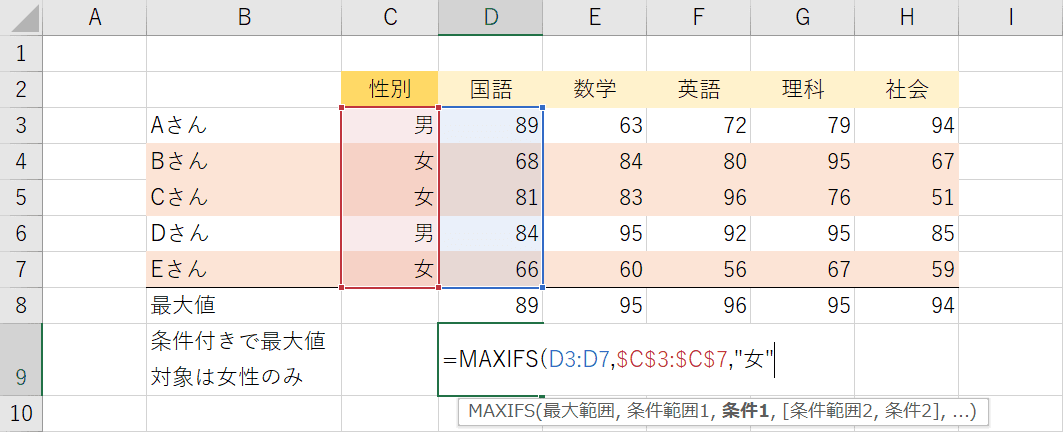The image size is (1063, 432).
Task: Select row 10 header
Action: tap(21, 413)
